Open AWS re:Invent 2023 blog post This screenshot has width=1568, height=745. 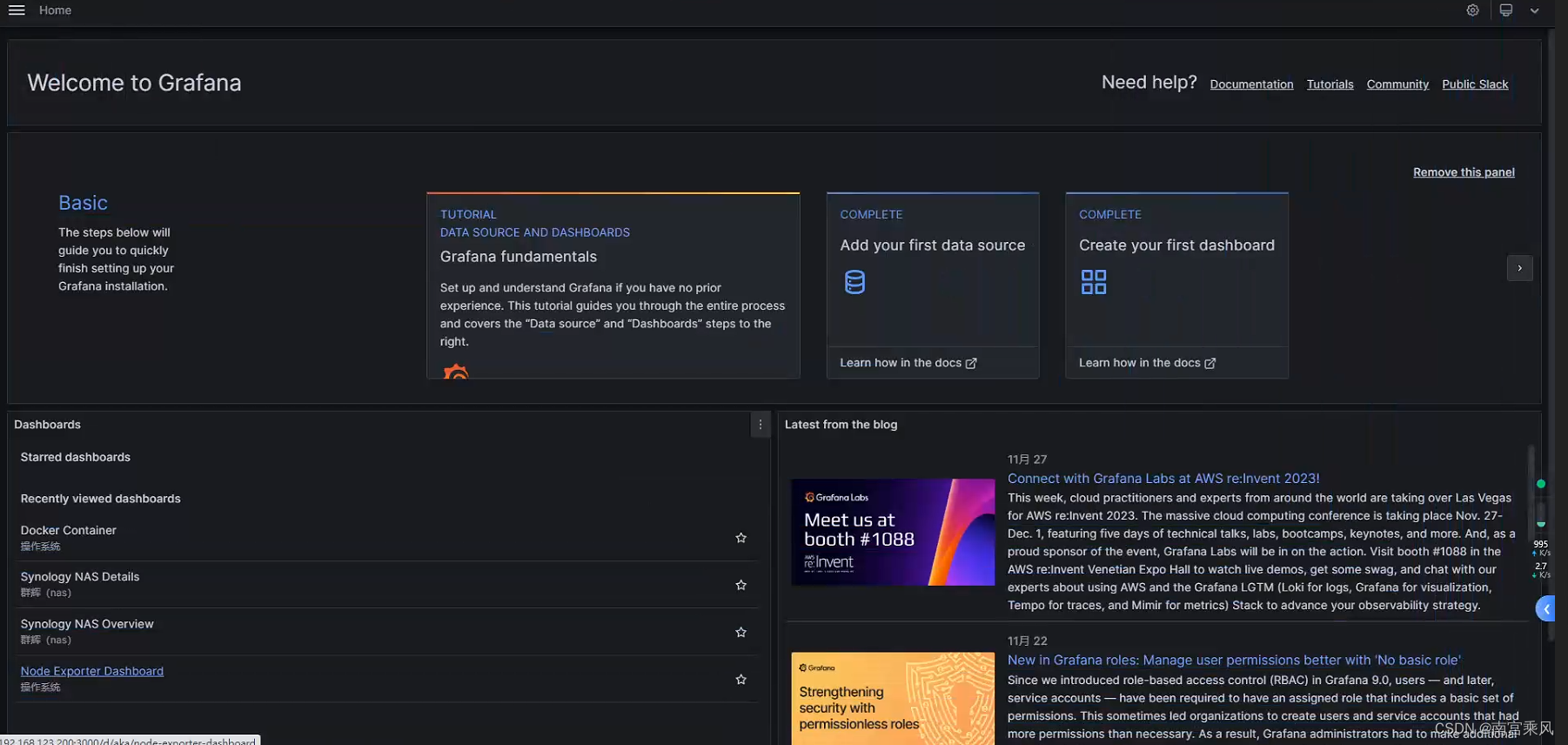tap(1163, 479)
